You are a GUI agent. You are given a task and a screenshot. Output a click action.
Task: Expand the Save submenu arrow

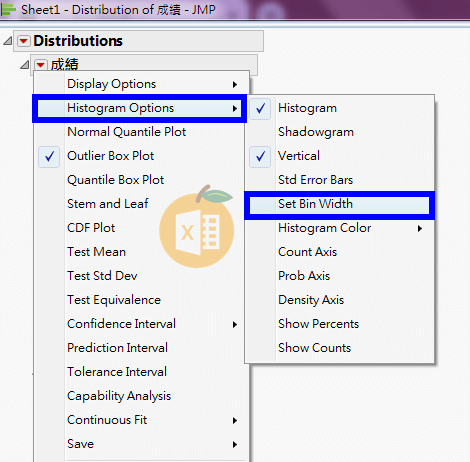pyautogui.click(x=235, y=444)
